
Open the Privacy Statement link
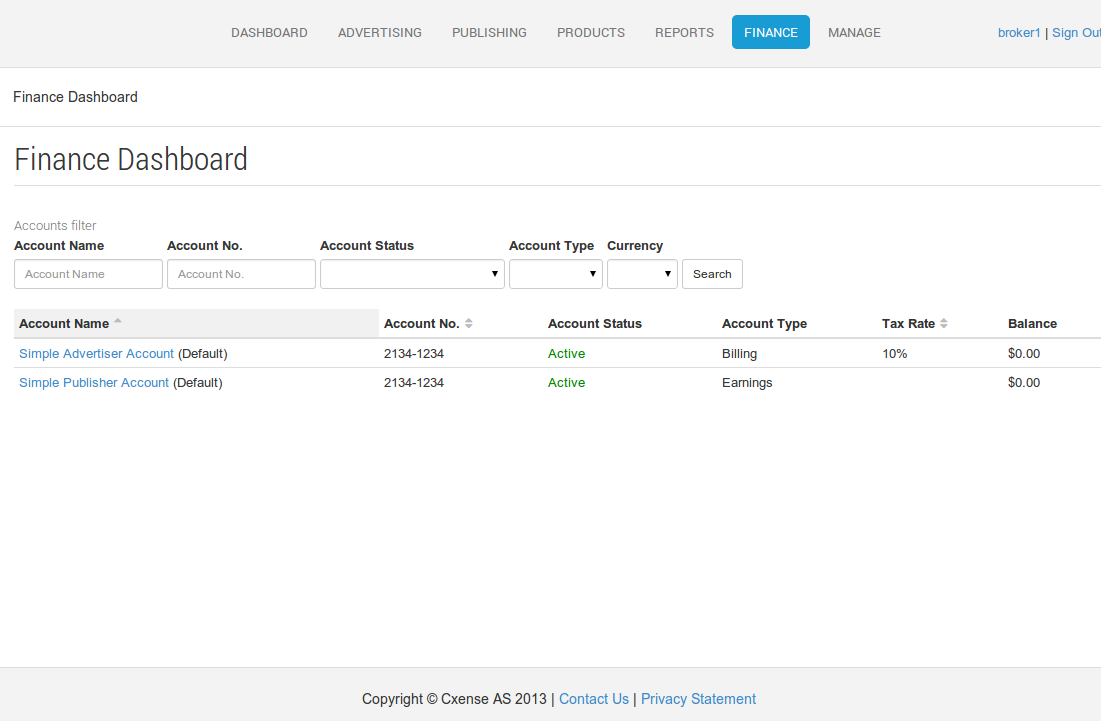point(698,699)
